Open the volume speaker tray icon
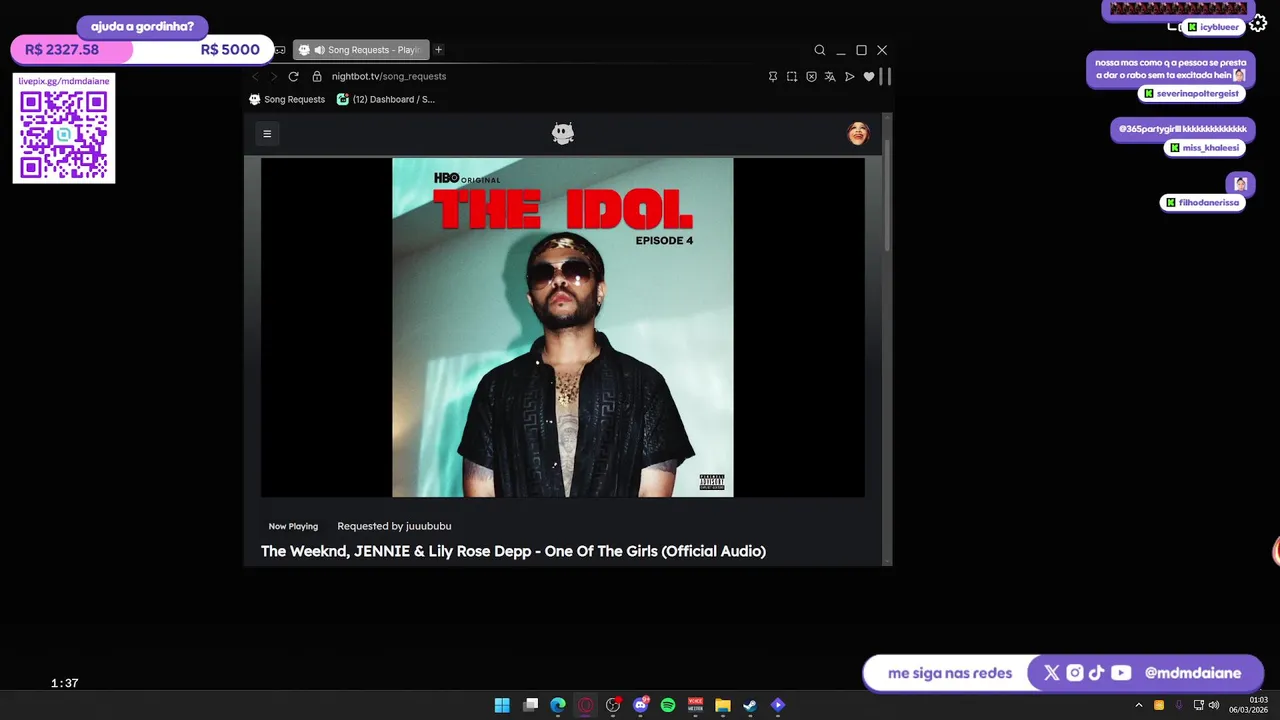Viewport: 1280px width, 720px height. [x=1214, y=705]
